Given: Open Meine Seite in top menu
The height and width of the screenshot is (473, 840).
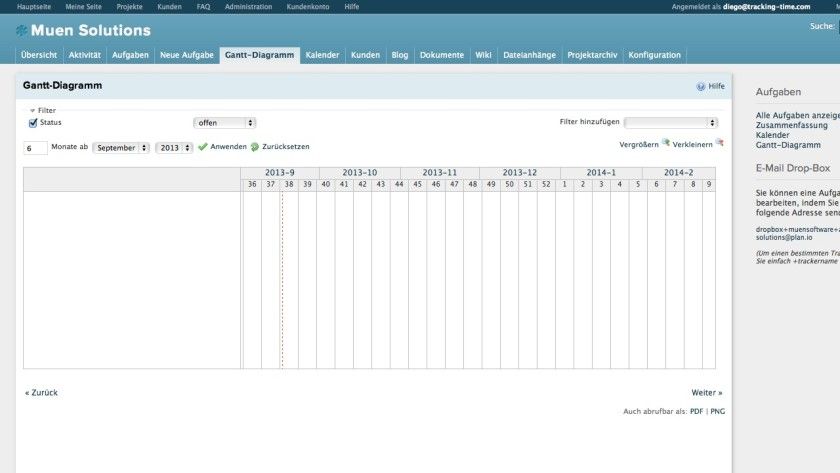Looking at the screenshot, I should [x=83, y=7].
